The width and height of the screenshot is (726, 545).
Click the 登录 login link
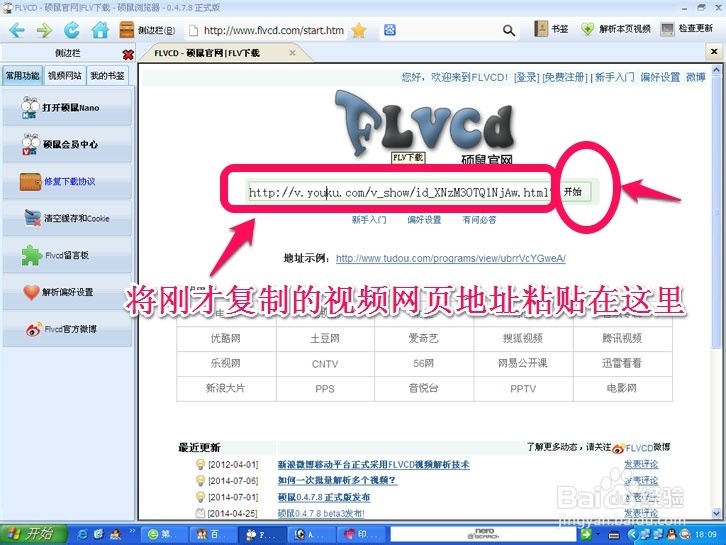(x=526, y=77)
